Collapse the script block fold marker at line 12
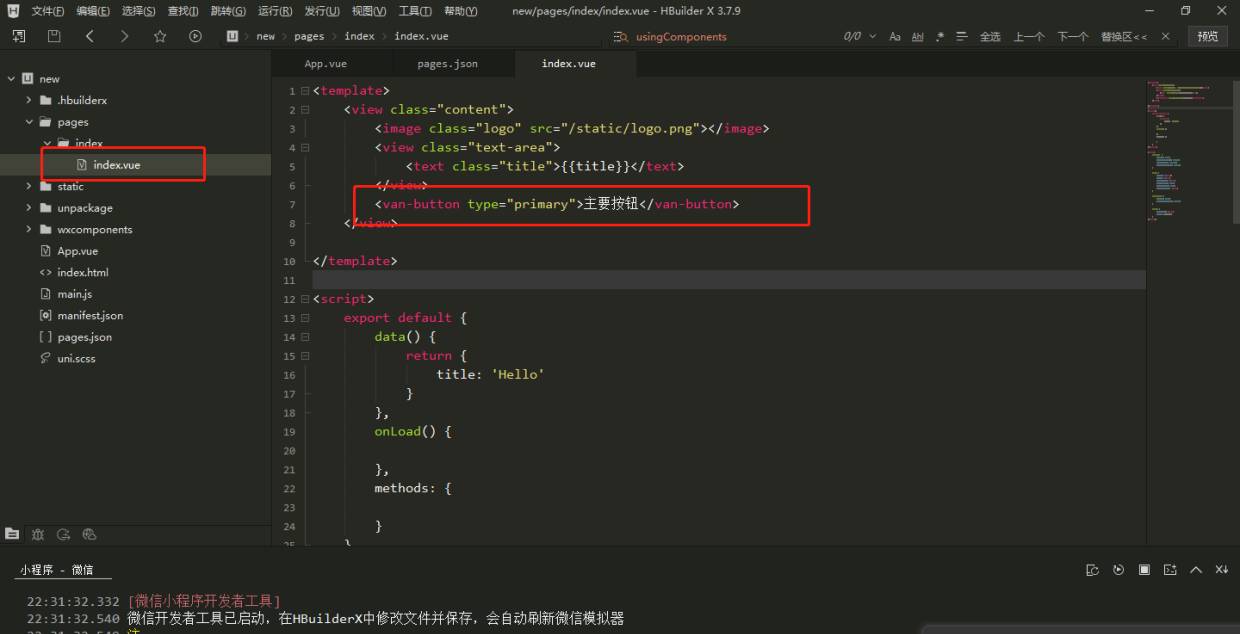Screen dimensions: 1240x634 (x=305, y=298)
